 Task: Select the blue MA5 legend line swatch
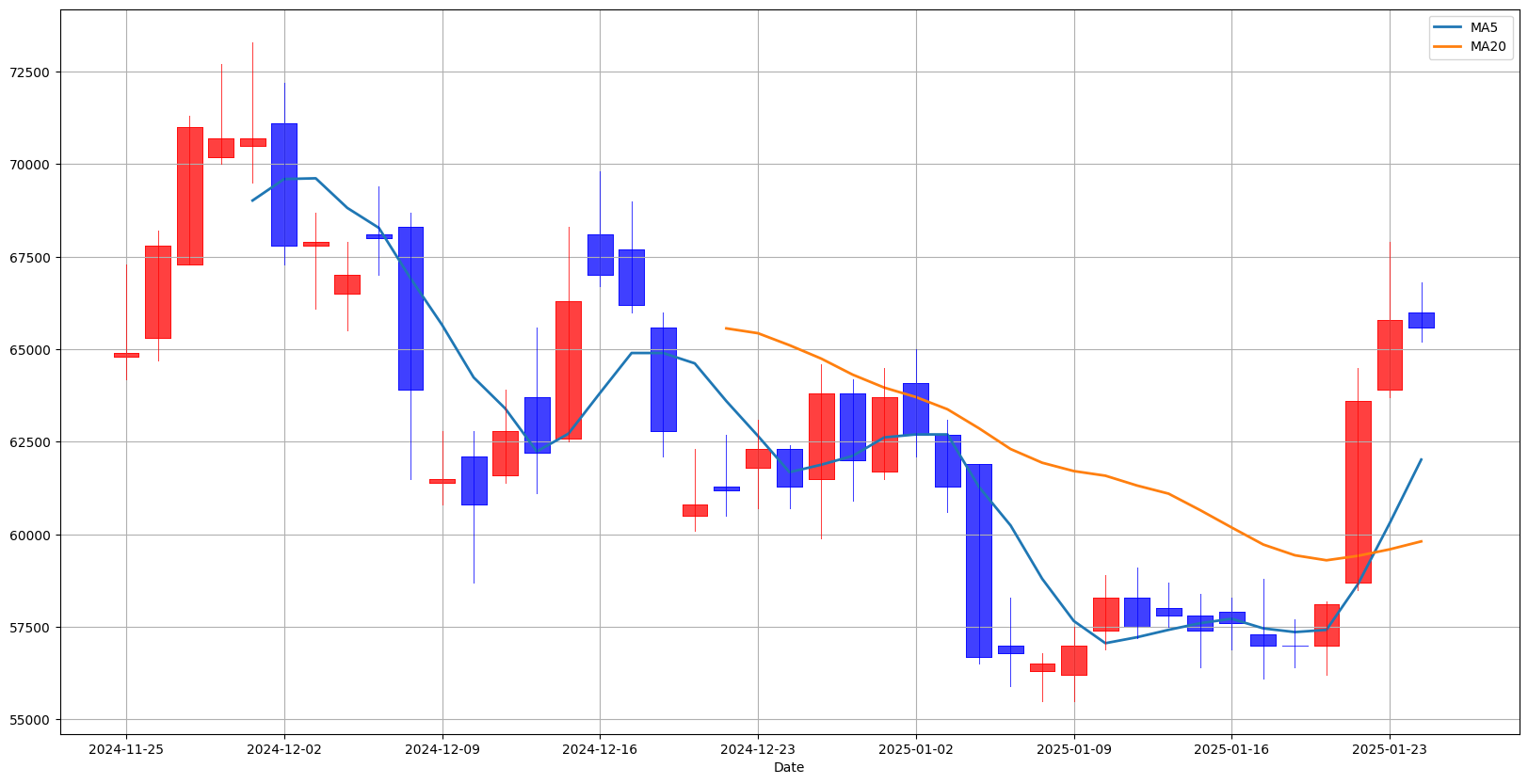pyautogui.click(x=1448, y=28)
